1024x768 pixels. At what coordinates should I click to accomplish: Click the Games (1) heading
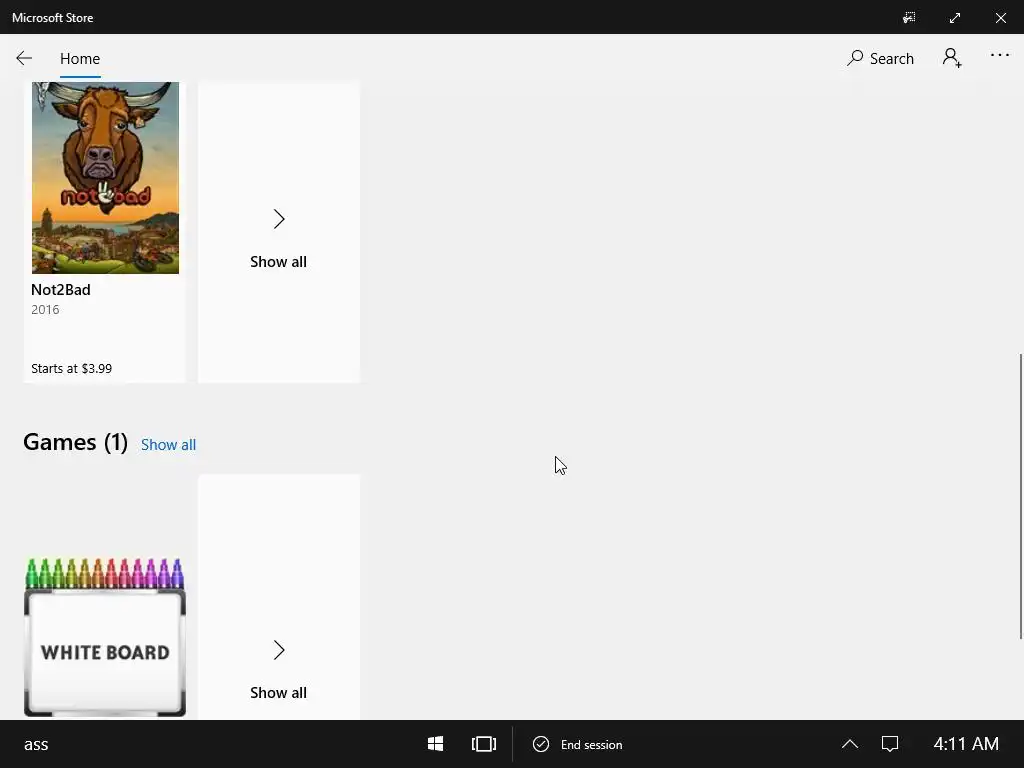click(x=75, y=442)
